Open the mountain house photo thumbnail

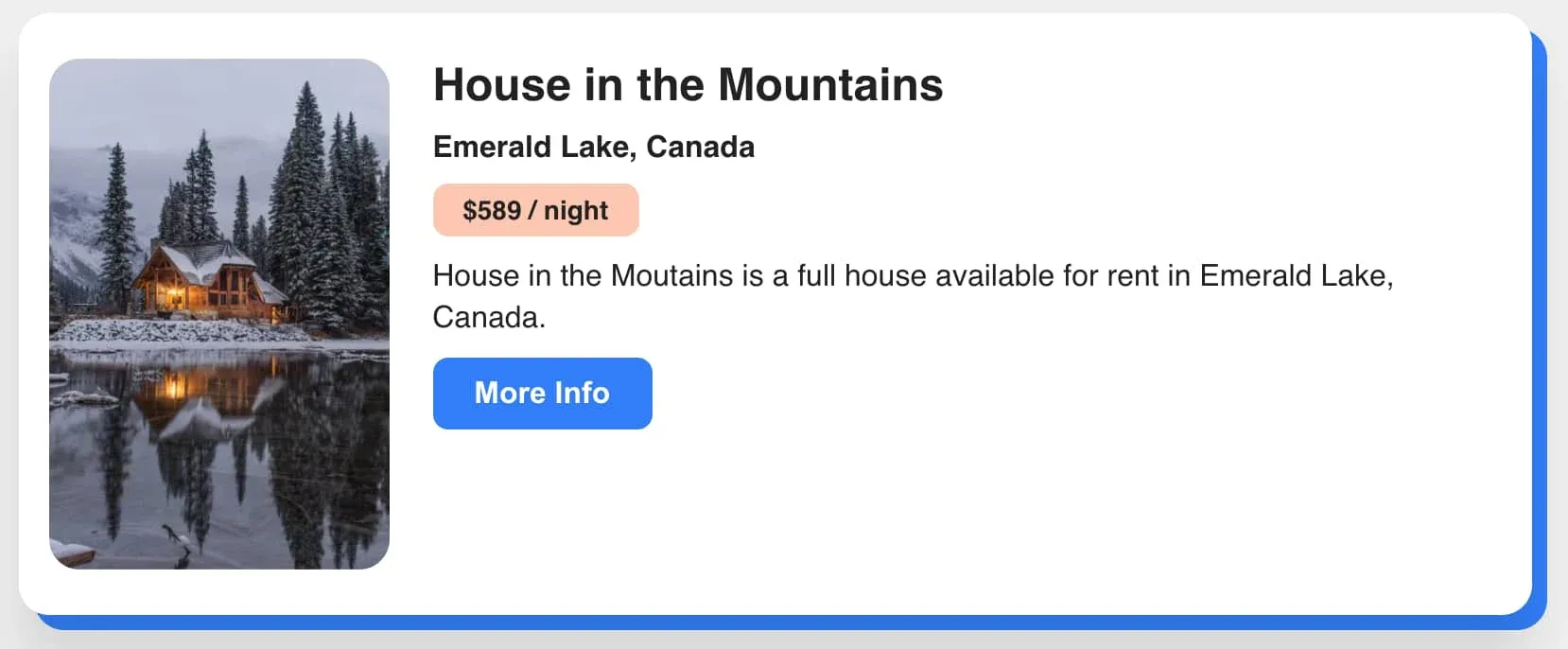tap(219, 313)
